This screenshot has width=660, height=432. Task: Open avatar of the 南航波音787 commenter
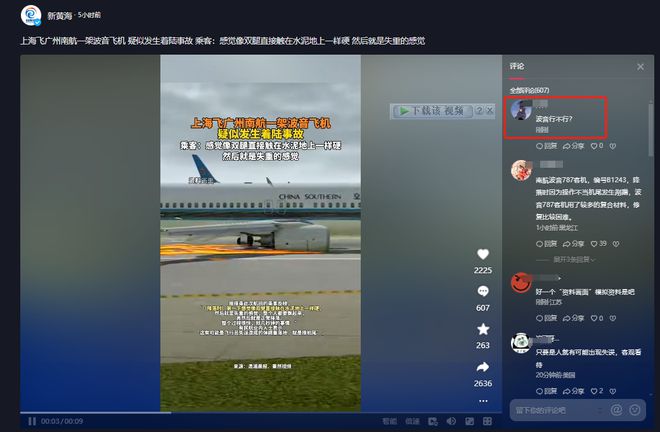click(x=521, y=170)
